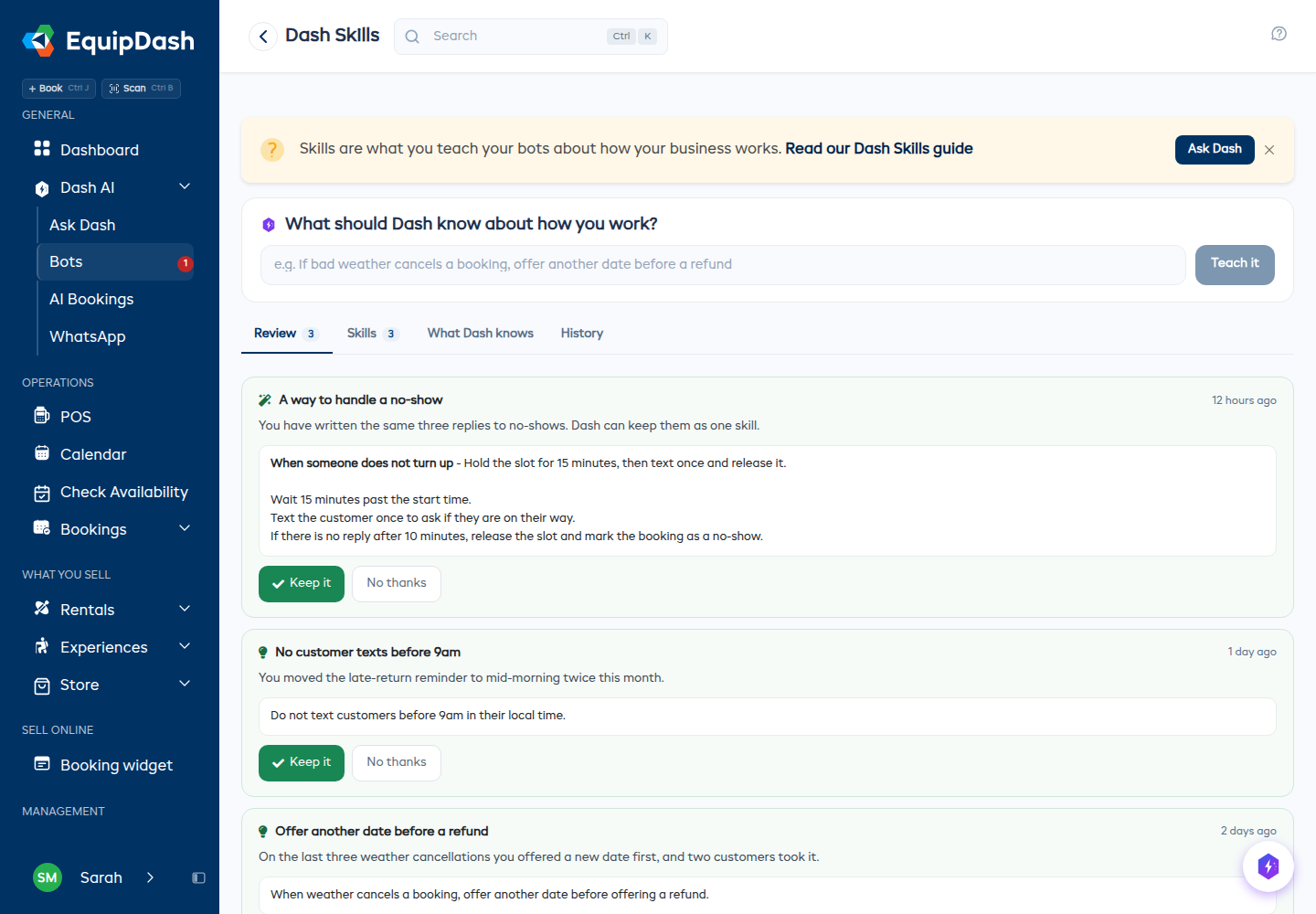This screenshot has width=1316, height=914.
Task: Open Calendar from the sidebar icon
Action: (x=42, y=453)
